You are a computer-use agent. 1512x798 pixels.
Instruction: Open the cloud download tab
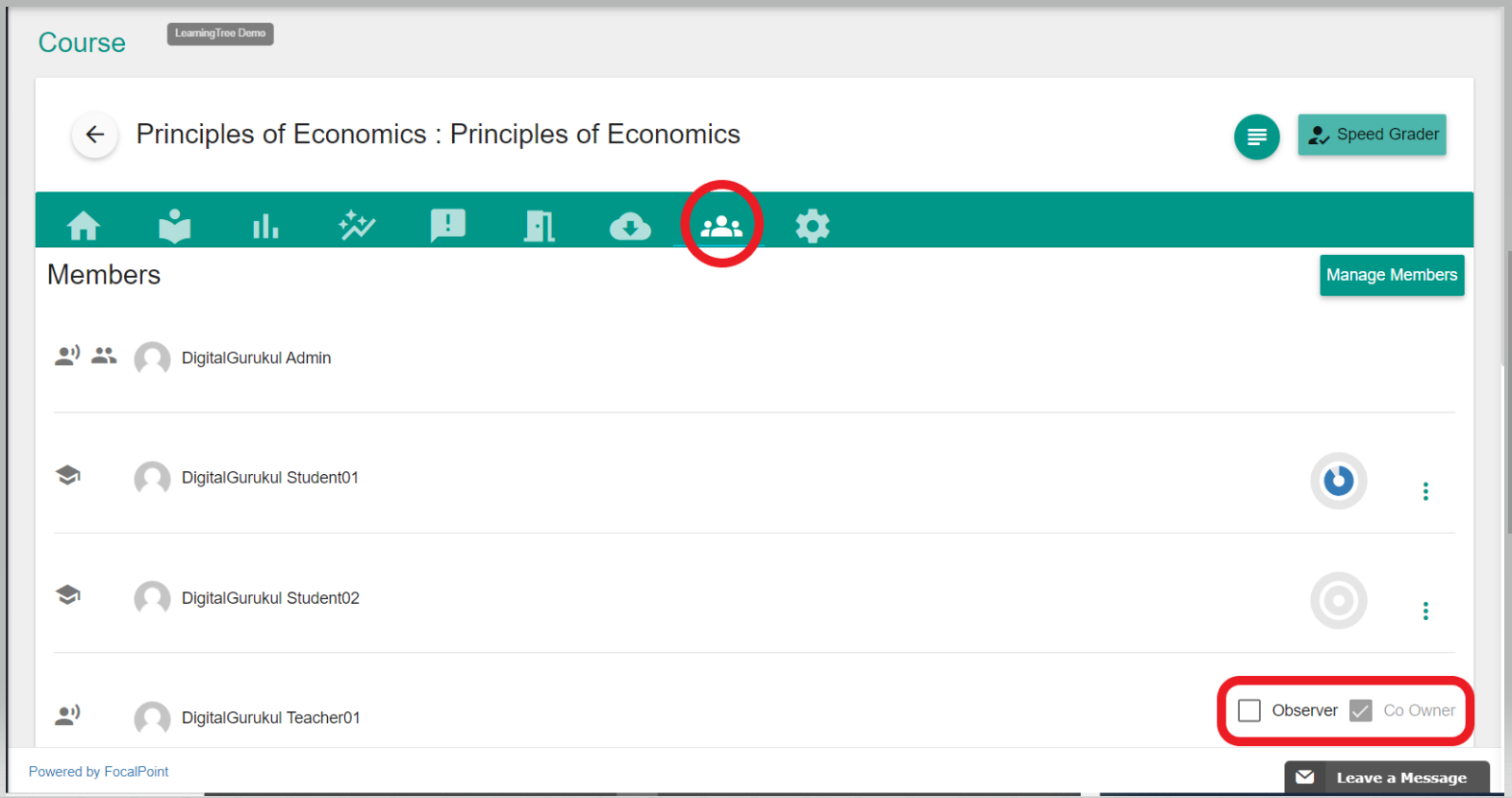tap(630, 227)
